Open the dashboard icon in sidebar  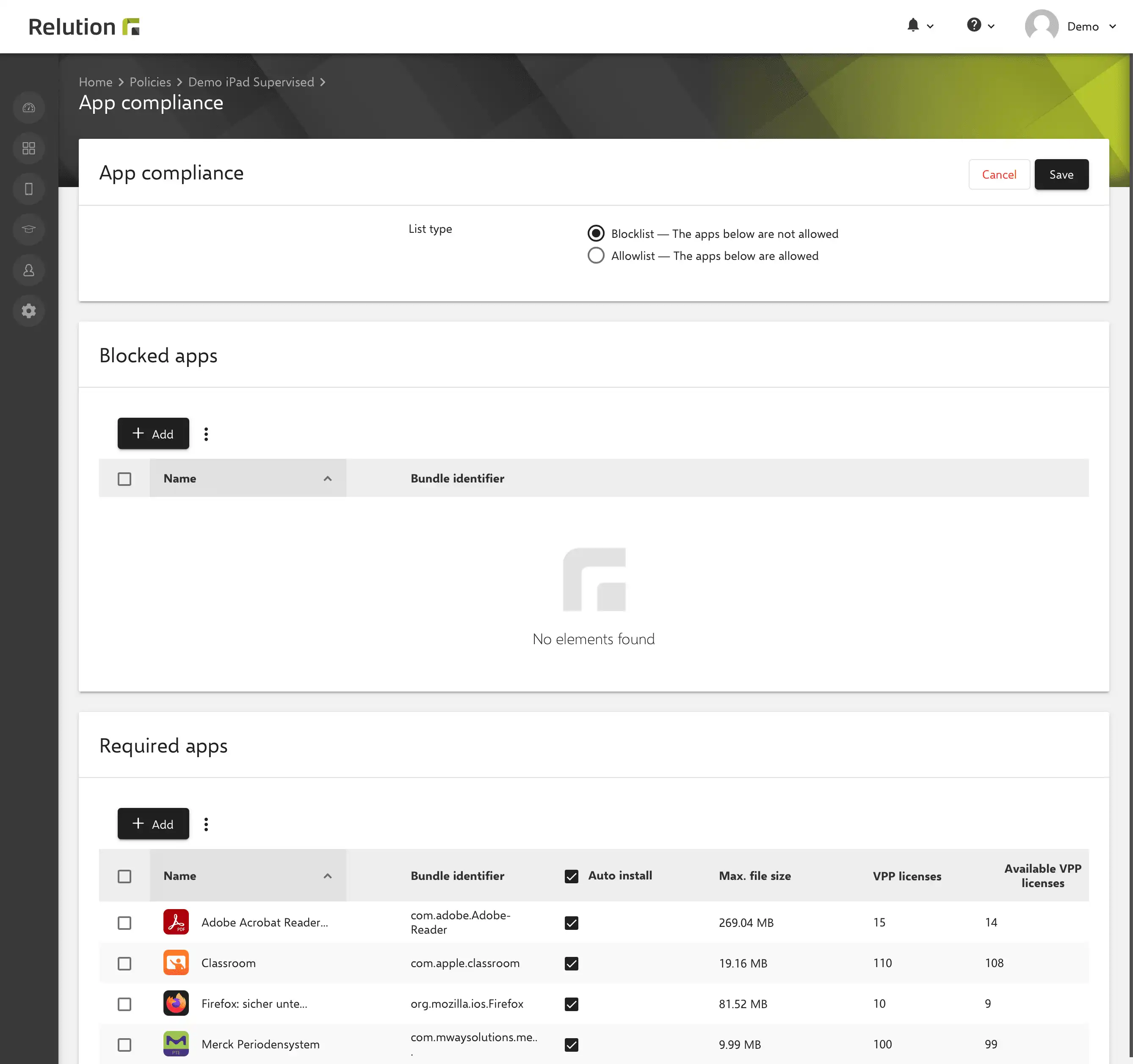click(28, 108)
